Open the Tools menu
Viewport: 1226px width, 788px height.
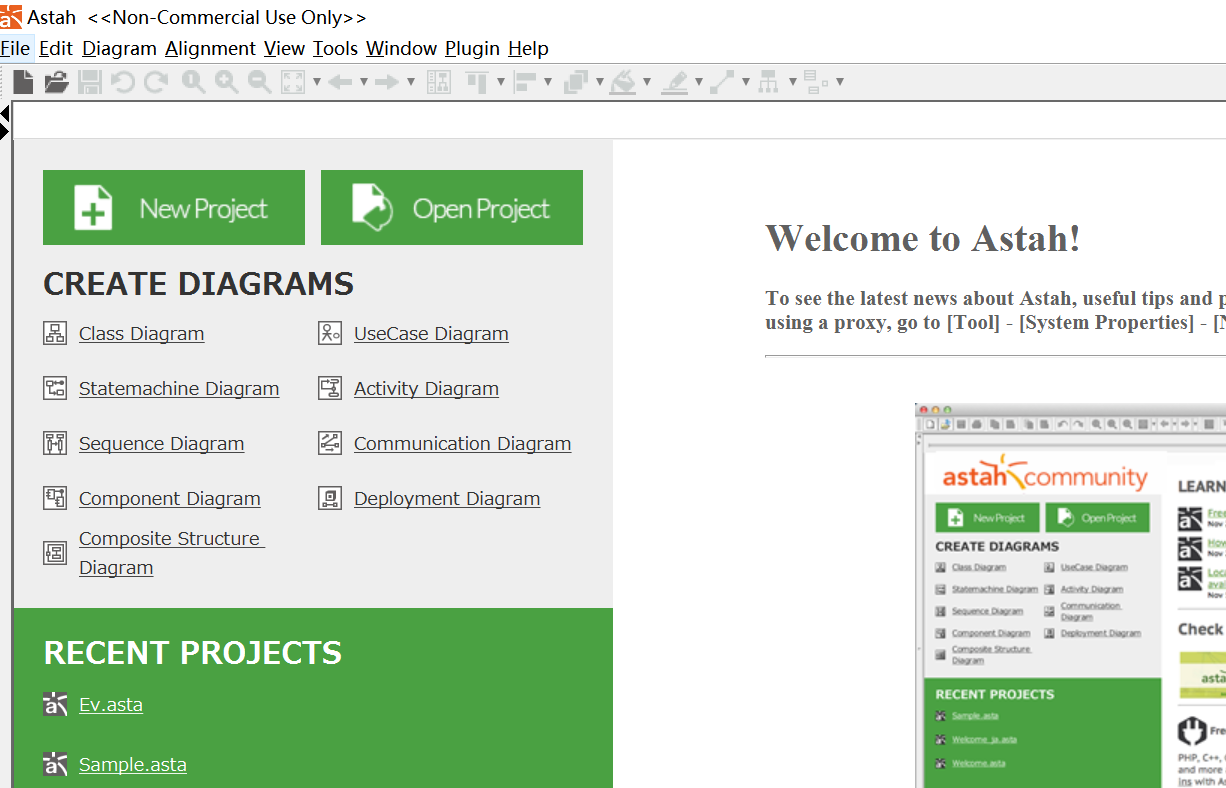click(335, 48)
